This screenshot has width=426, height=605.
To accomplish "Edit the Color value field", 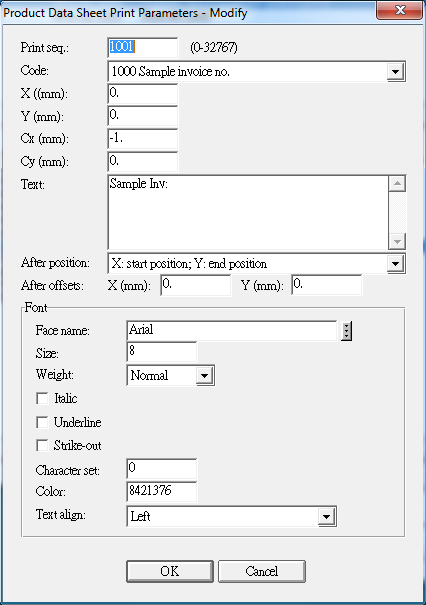I will point(161,491).
